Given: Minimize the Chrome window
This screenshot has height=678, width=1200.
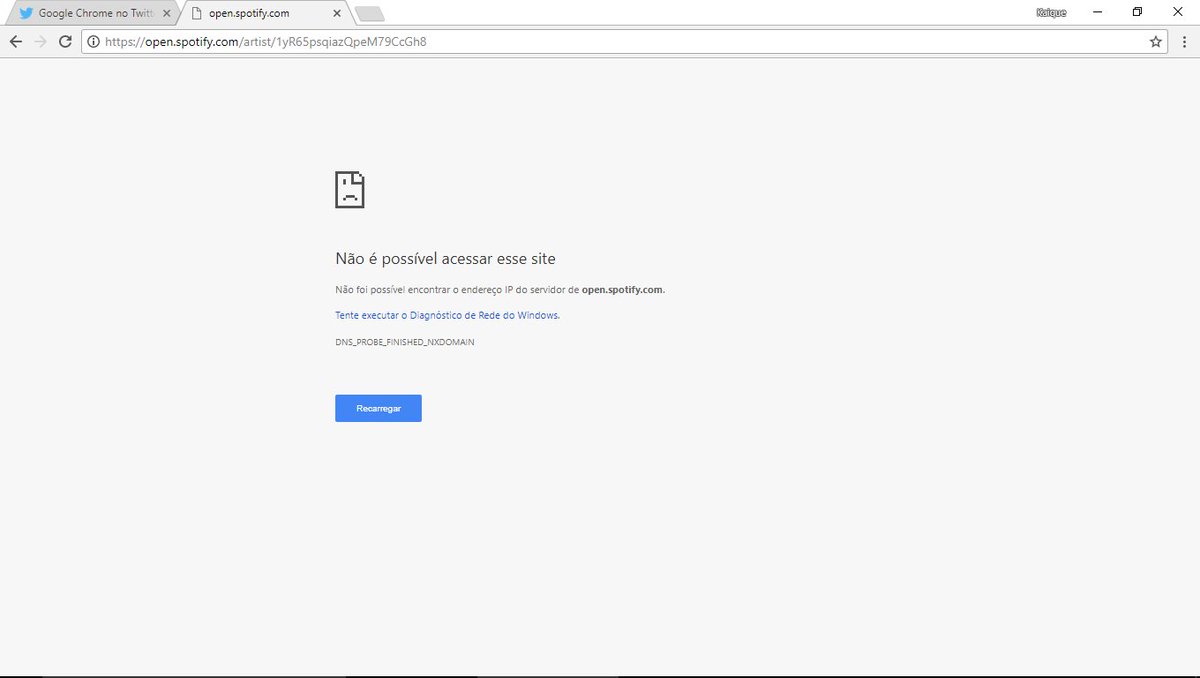Looking at the screenshot, I should [x=1097, y=12].
